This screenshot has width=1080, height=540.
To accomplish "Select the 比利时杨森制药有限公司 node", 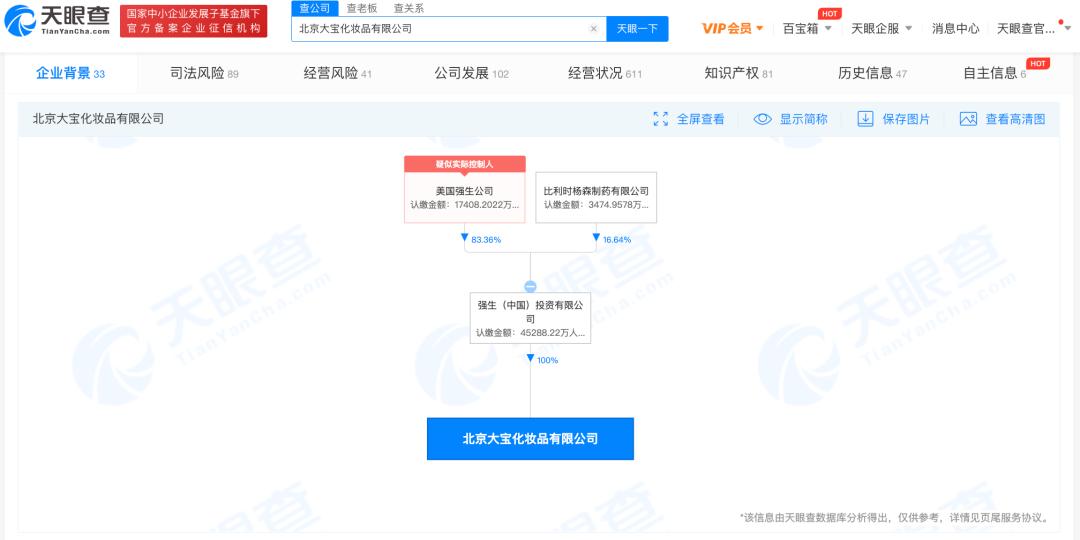I will (x=596, y=197).
